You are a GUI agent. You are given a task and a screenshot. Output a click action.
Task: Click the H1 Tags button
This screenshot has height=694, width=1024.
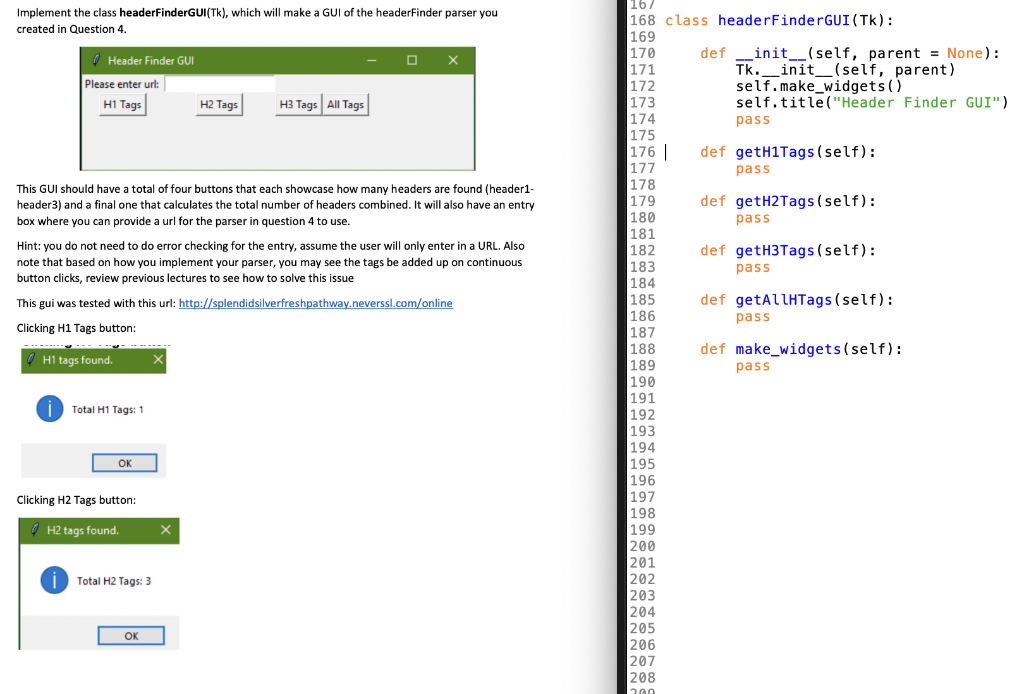pos(121,104)
